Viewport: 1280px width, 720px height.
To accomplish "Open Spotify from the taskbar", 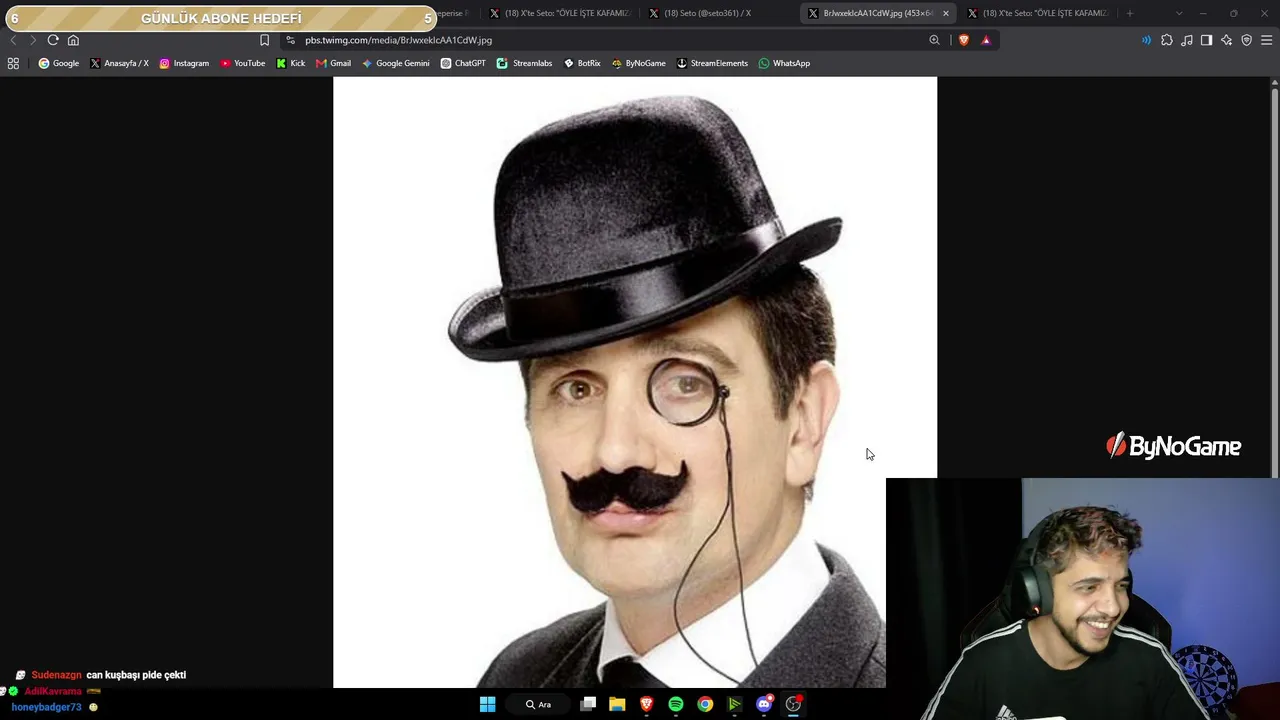I will tap(676, 704).
